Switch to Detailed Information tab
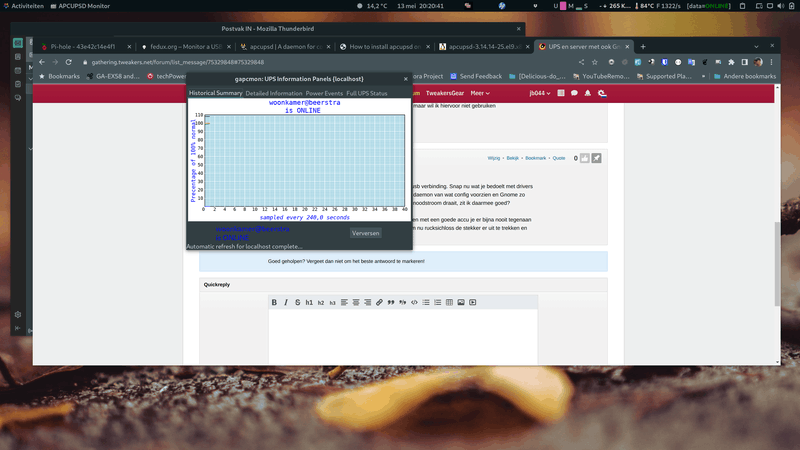 tap(274, 93)
